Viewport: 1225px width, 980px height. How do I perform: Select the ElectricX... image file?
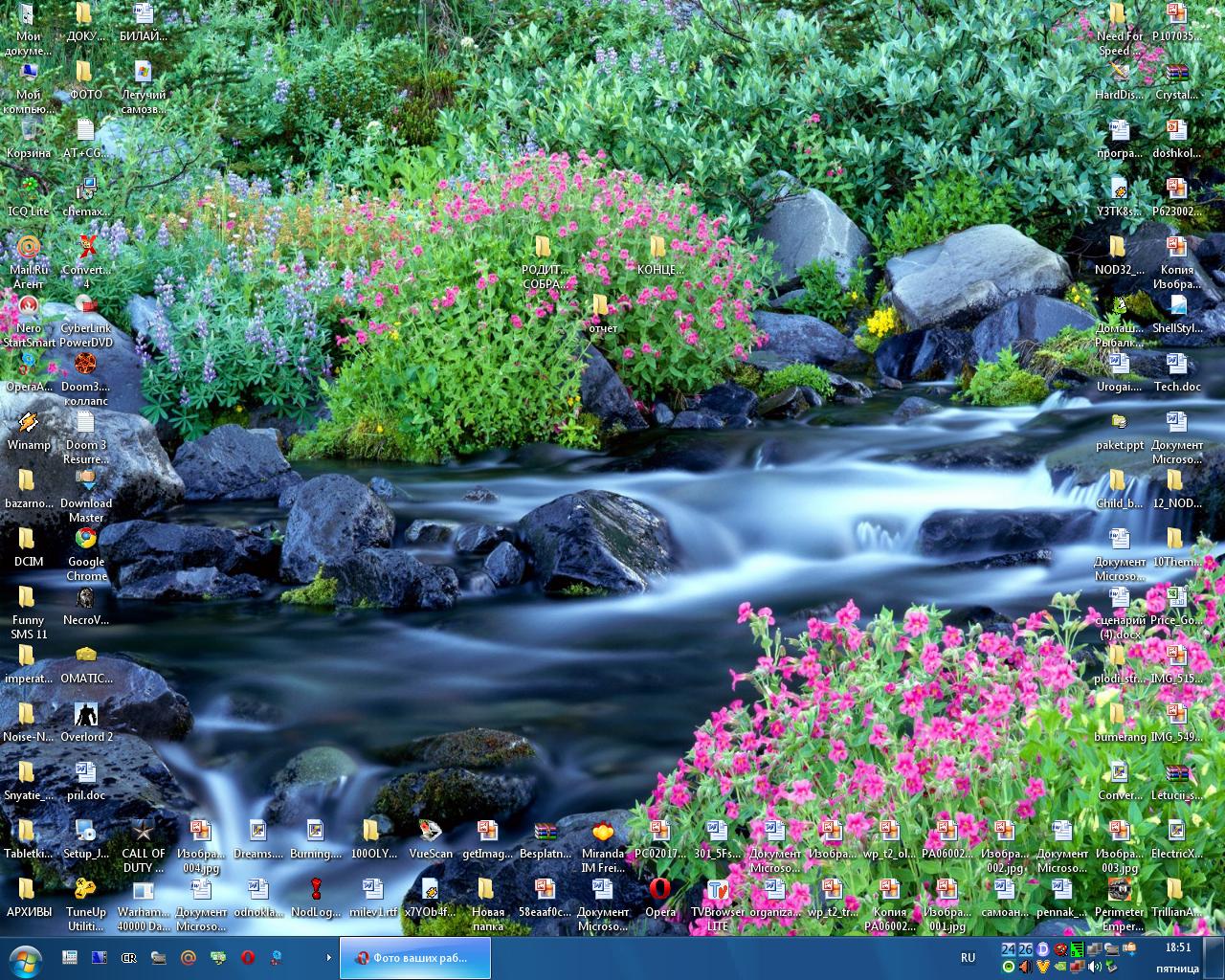pos(1177,839)
